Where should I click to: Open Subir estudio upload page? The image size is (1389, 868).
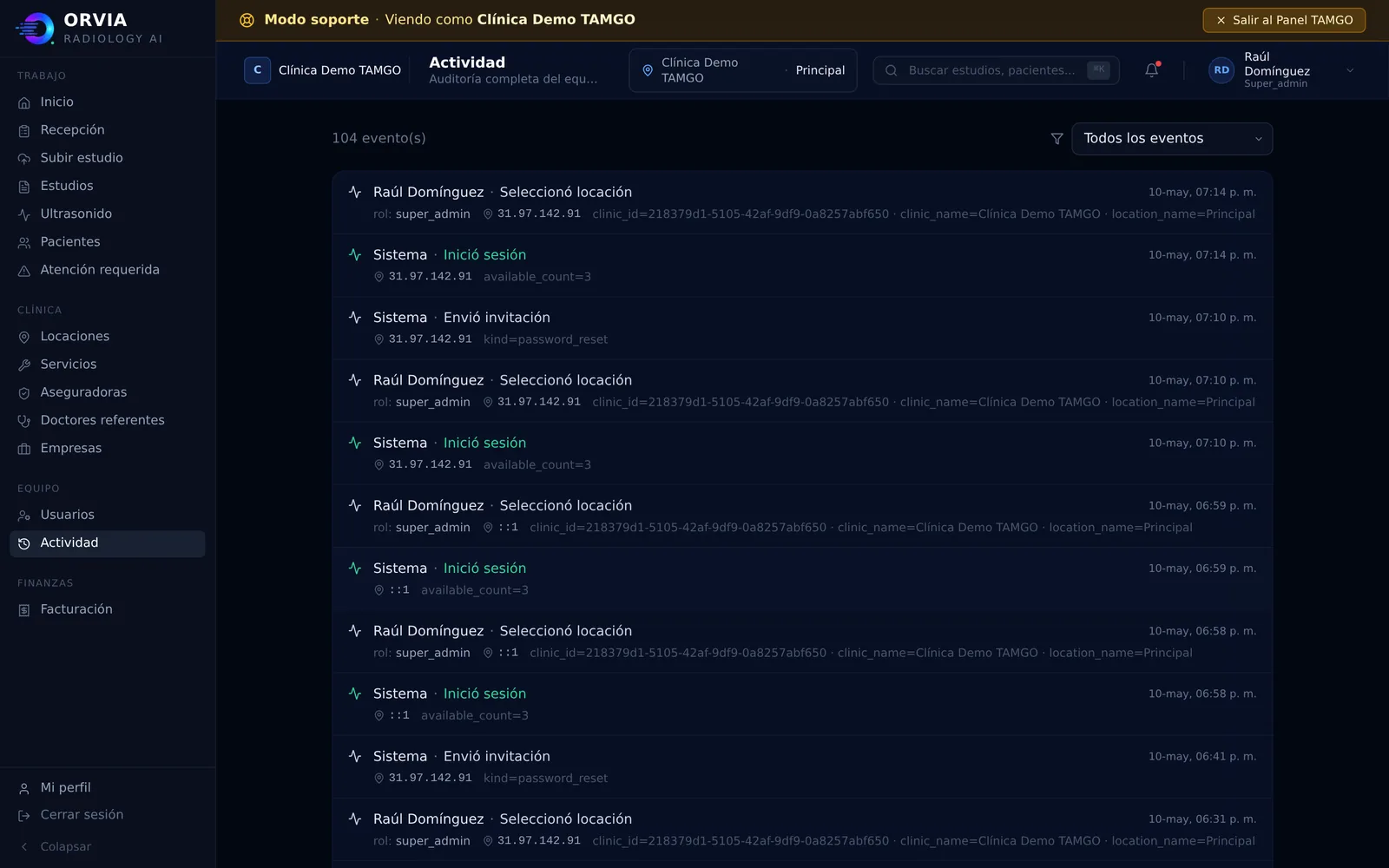point(107,158)
